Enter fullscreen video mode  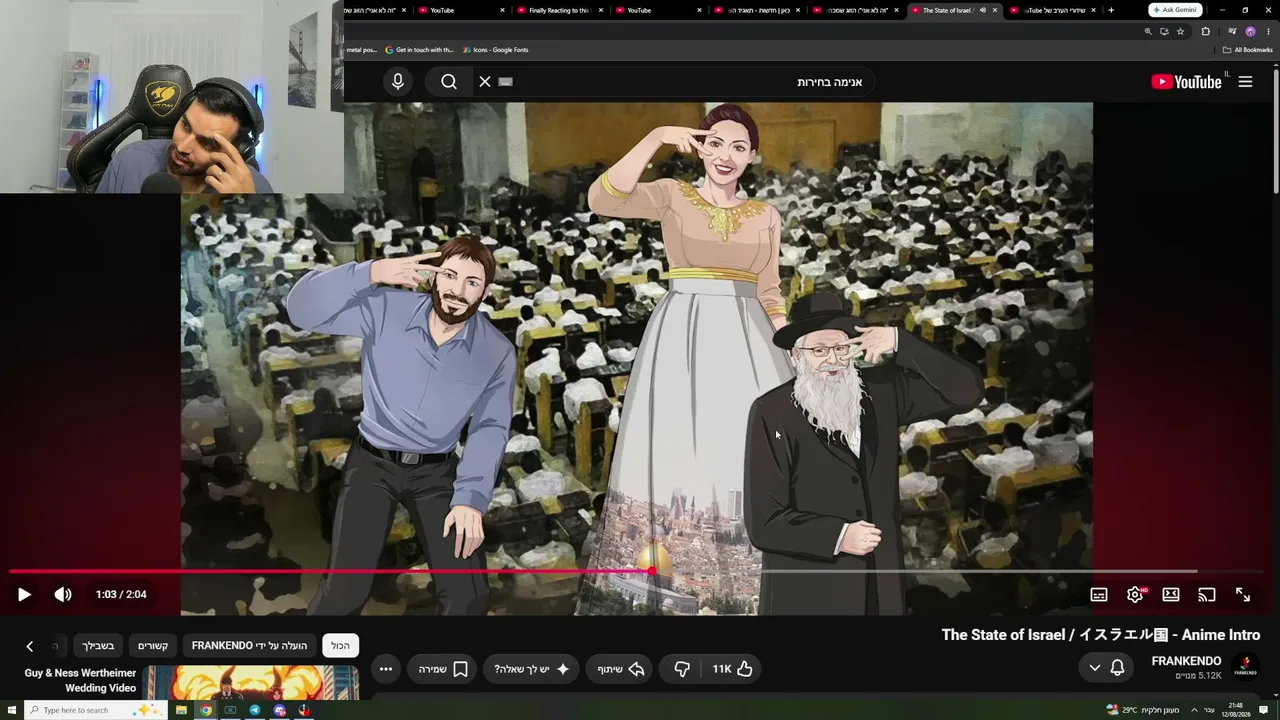(x=1243, y=595)
